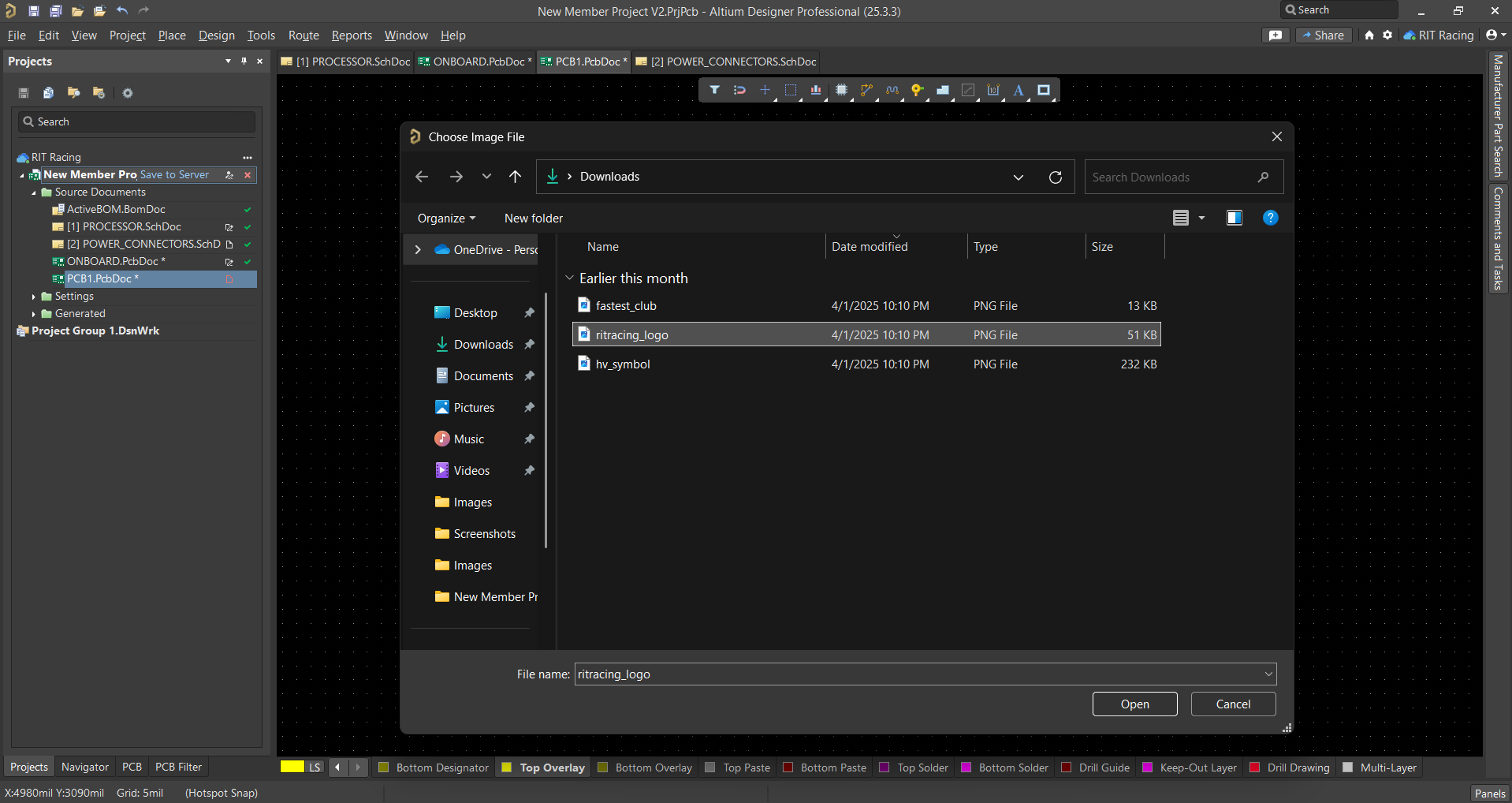The width and height of the screenshot is (1512, 803).
Task: Select the interactive route connections tool
Action: [x=866, y=90]
